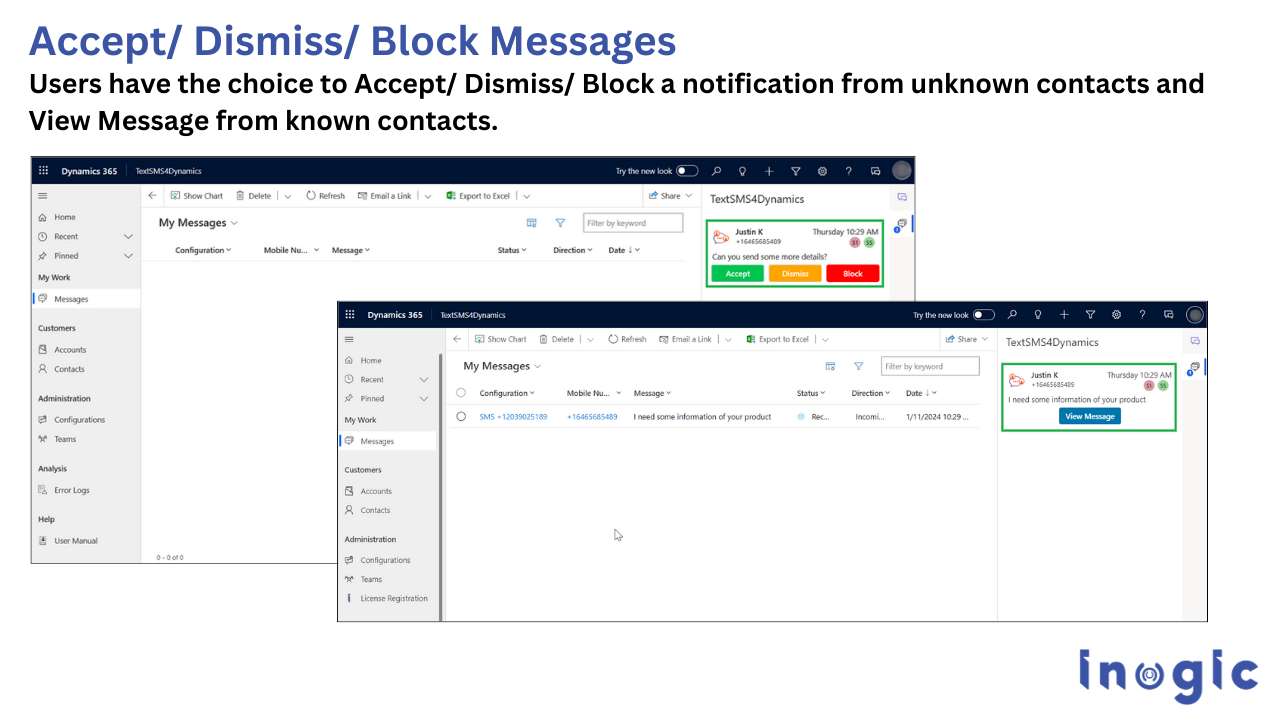Expand Pinned chevron in back window sidebar
The height and width of the screenshot is (720, 1280).
tap(128, 256)
